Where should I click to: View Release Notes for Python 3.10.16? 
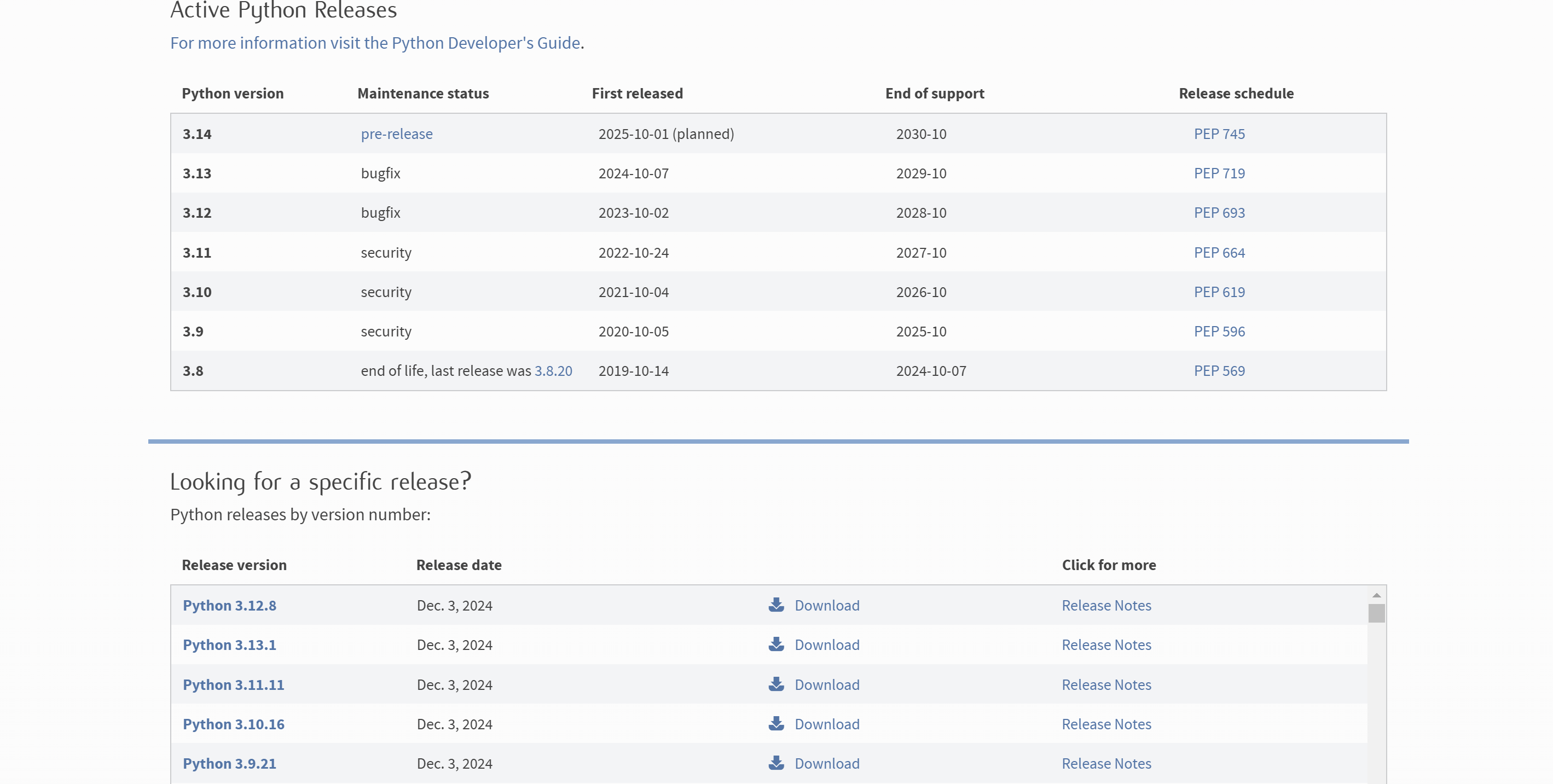1106,724
